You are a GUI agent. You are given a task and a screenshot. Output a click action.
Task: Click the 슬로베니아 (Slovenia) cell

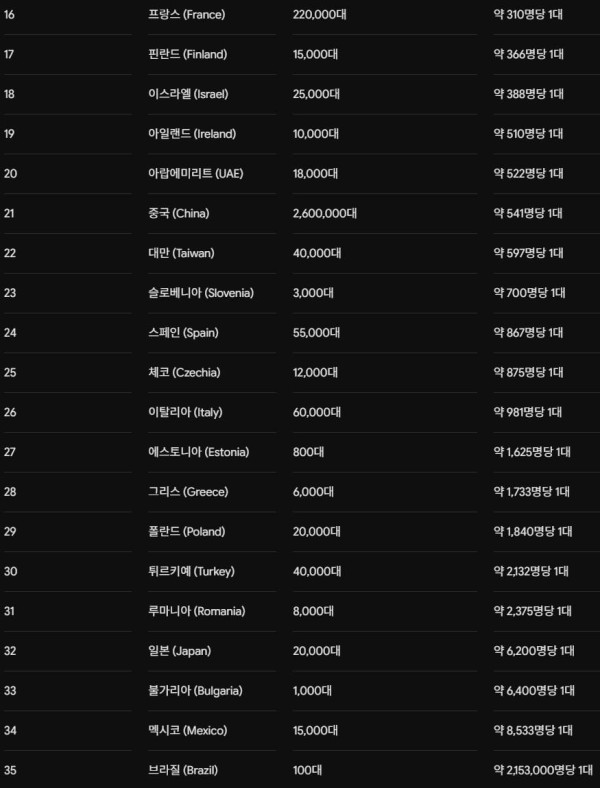point(201,292)
